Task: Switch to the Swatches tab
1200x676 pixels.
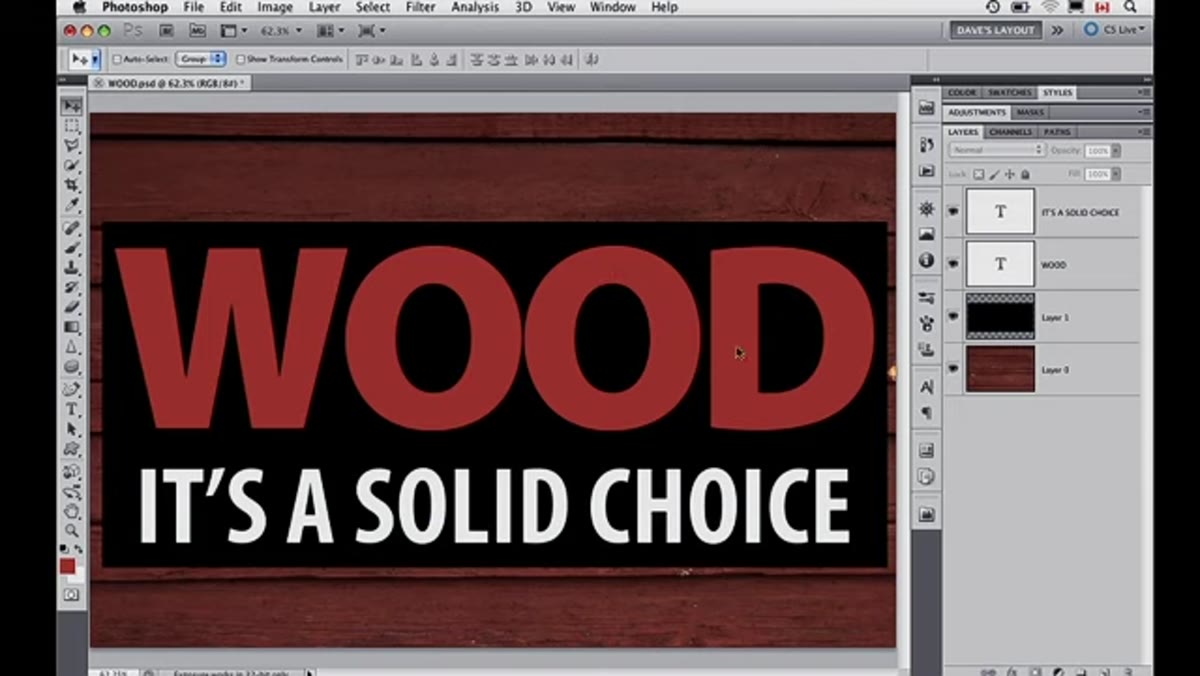Action: coord(1009,93)
